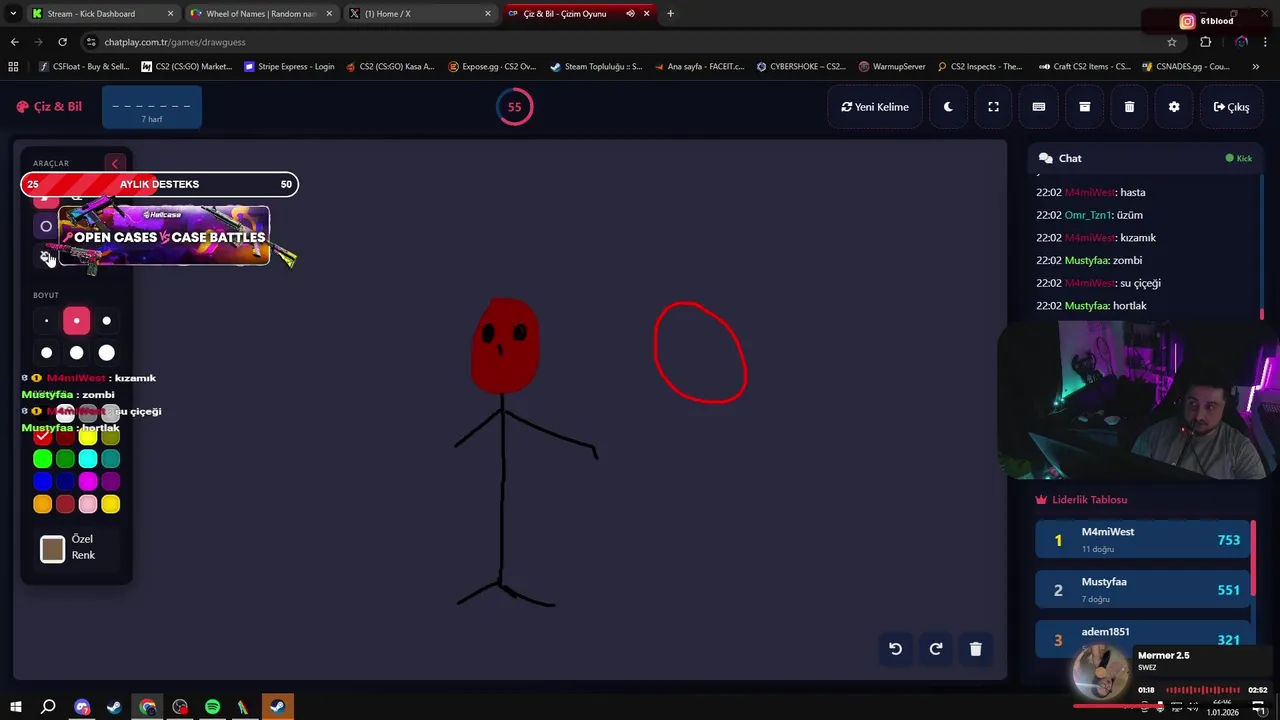Open the CYBERSHOKE bookmark
This screenshot has width=1280, height=720.
pos(802,67)
